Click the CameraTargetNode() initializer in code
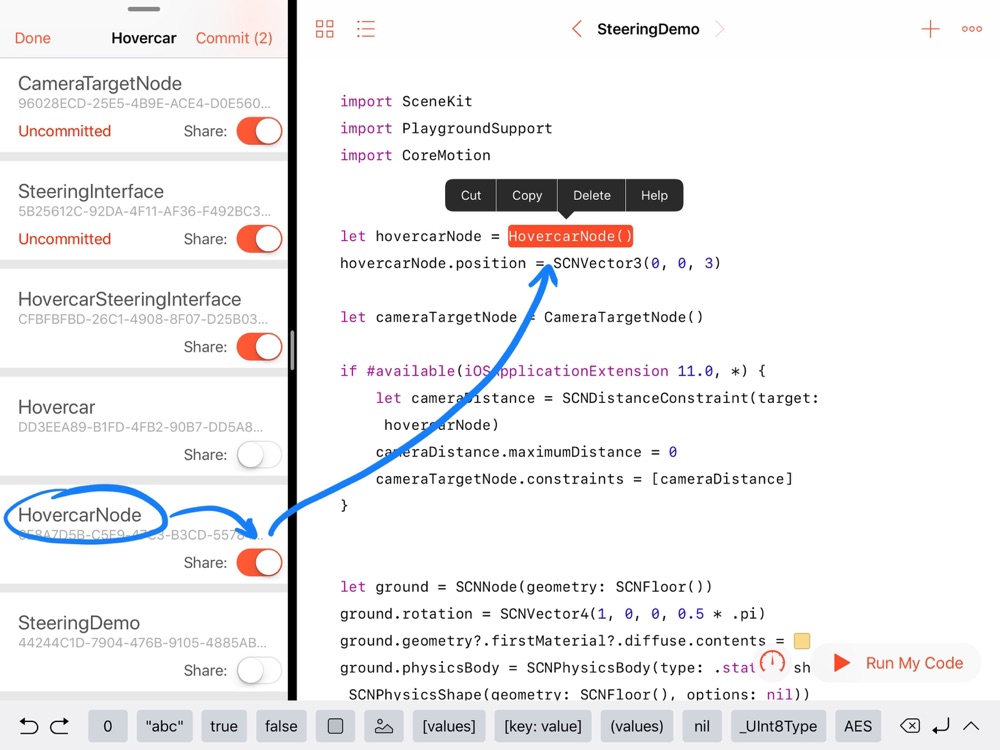This screenshot has width=1000, height=750. (623, 317)
